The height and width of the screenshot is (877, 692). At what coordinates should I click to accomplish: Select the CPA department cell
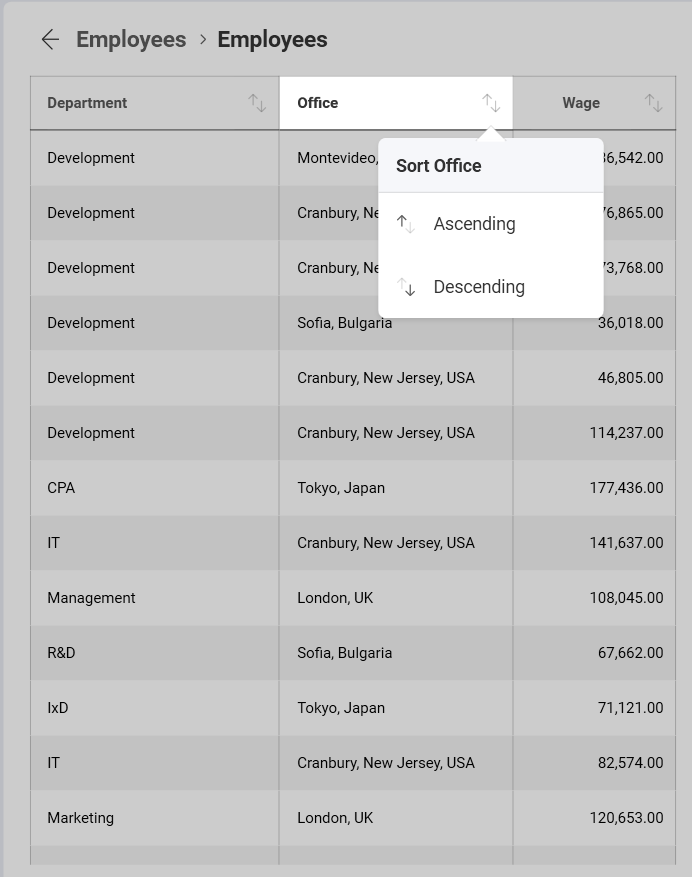[61, 488]
